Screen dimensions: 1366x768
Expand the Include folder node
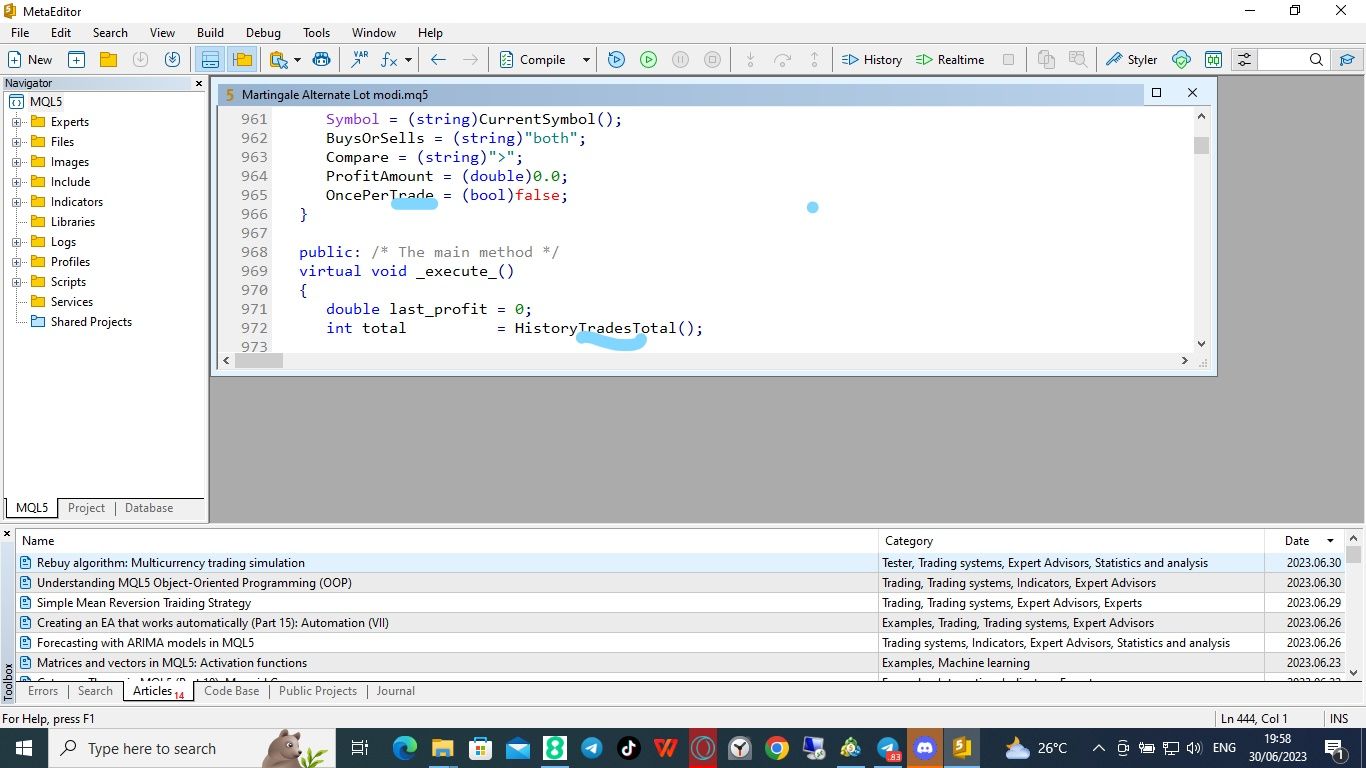(x=16, y=182)
